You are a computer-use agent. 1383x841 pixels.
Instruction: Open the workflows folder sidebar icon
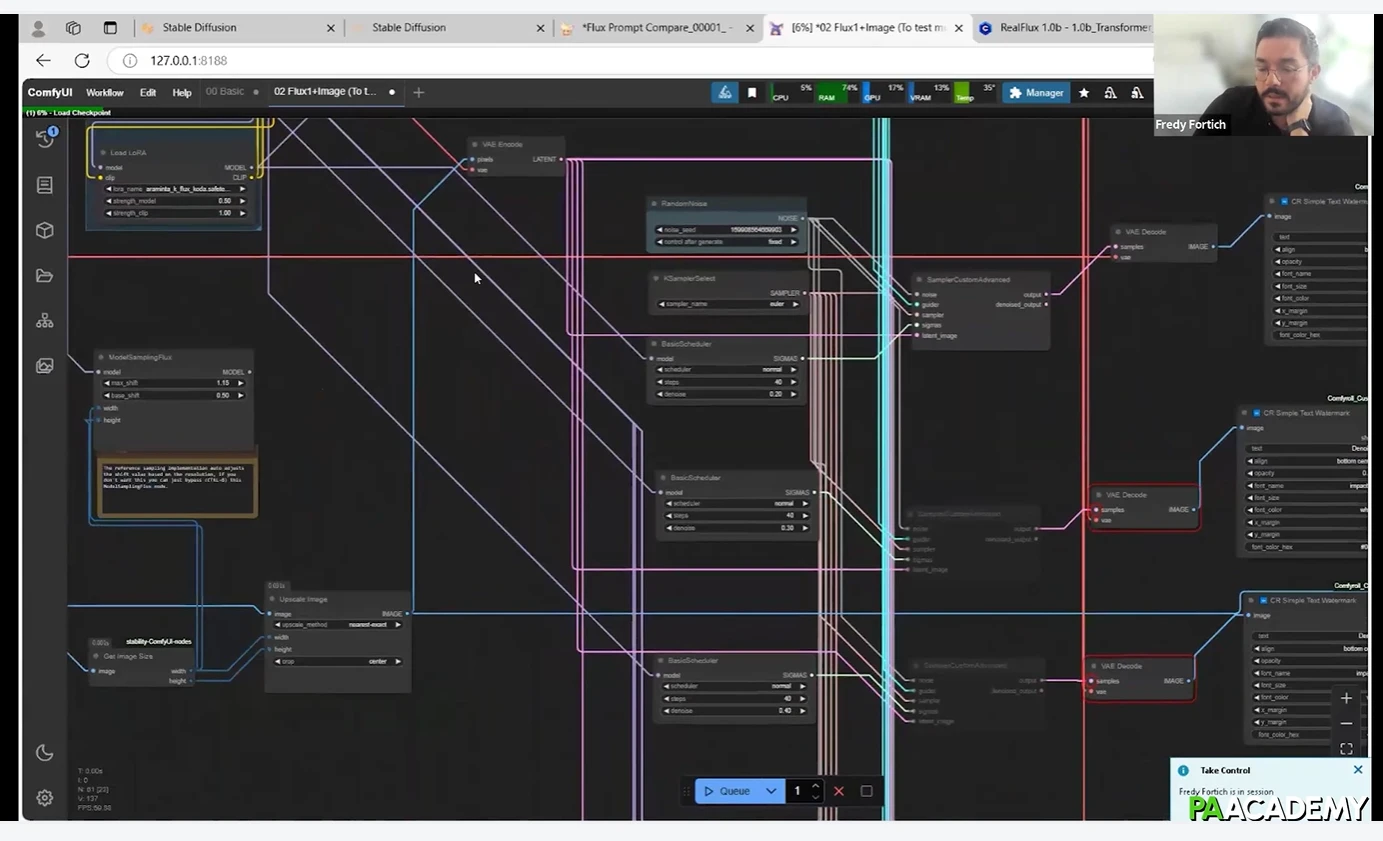coord(44,276)
